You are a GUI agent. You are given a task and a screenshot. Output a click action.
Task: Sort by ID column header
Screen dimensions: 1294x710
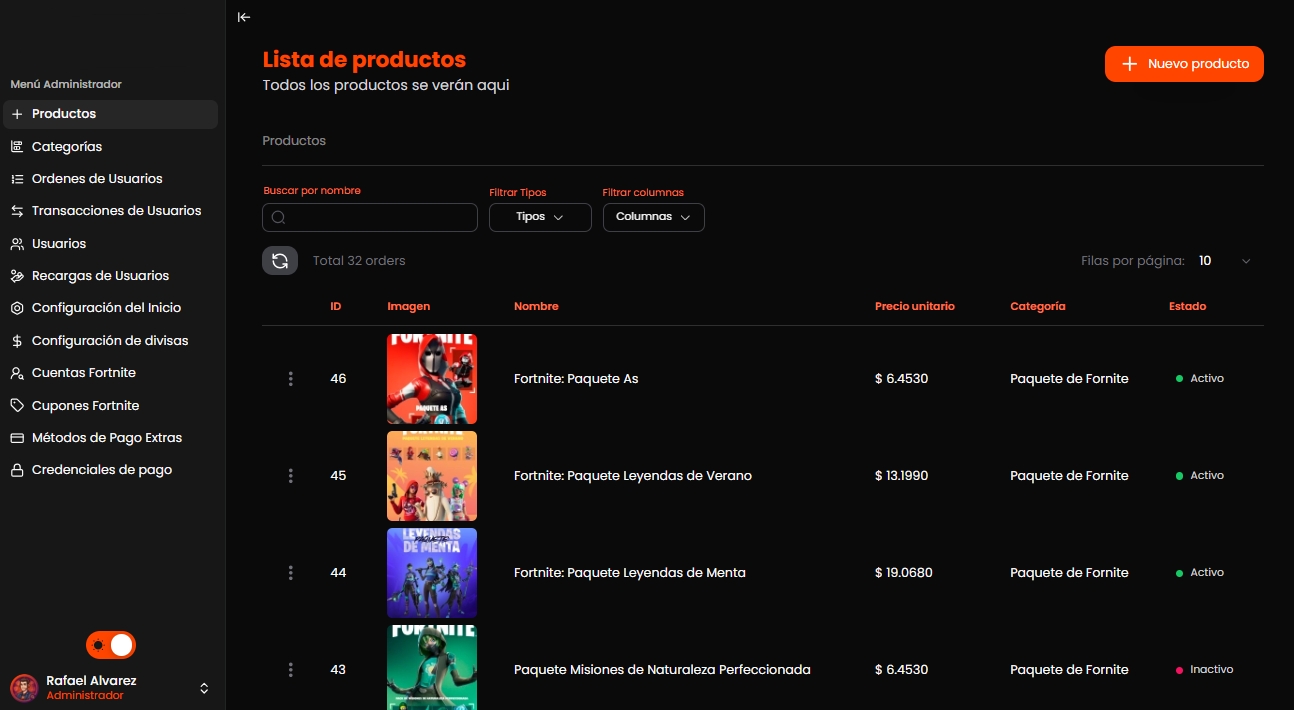[x=336, y=306]
